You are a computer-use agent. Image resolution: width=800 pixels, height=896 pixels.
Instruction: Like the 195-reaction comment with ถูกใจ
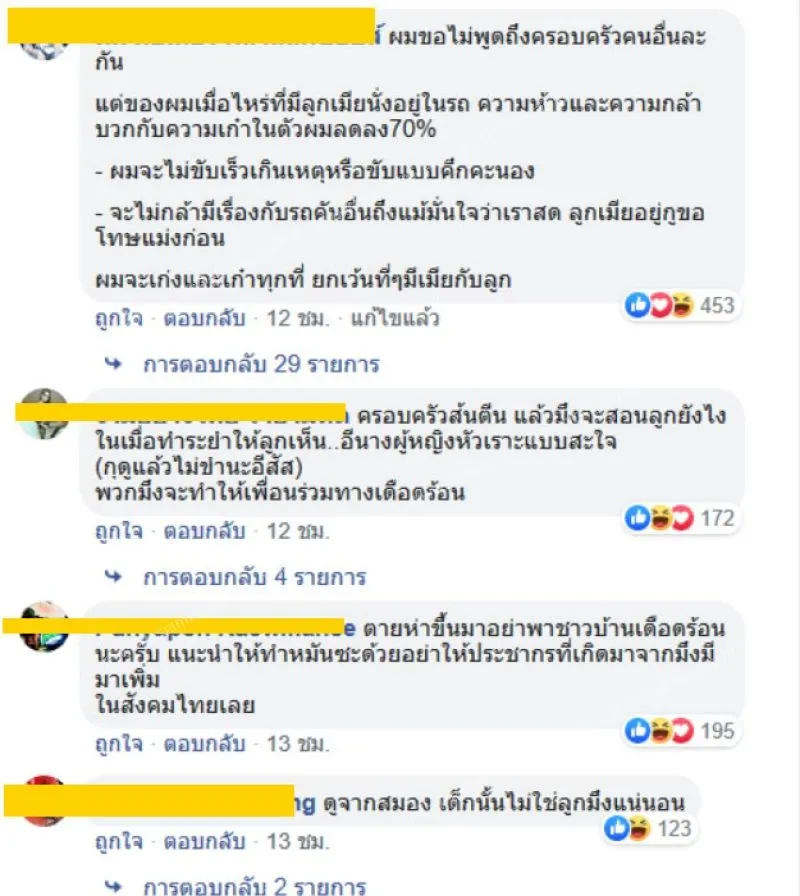(x=119, y=744)
